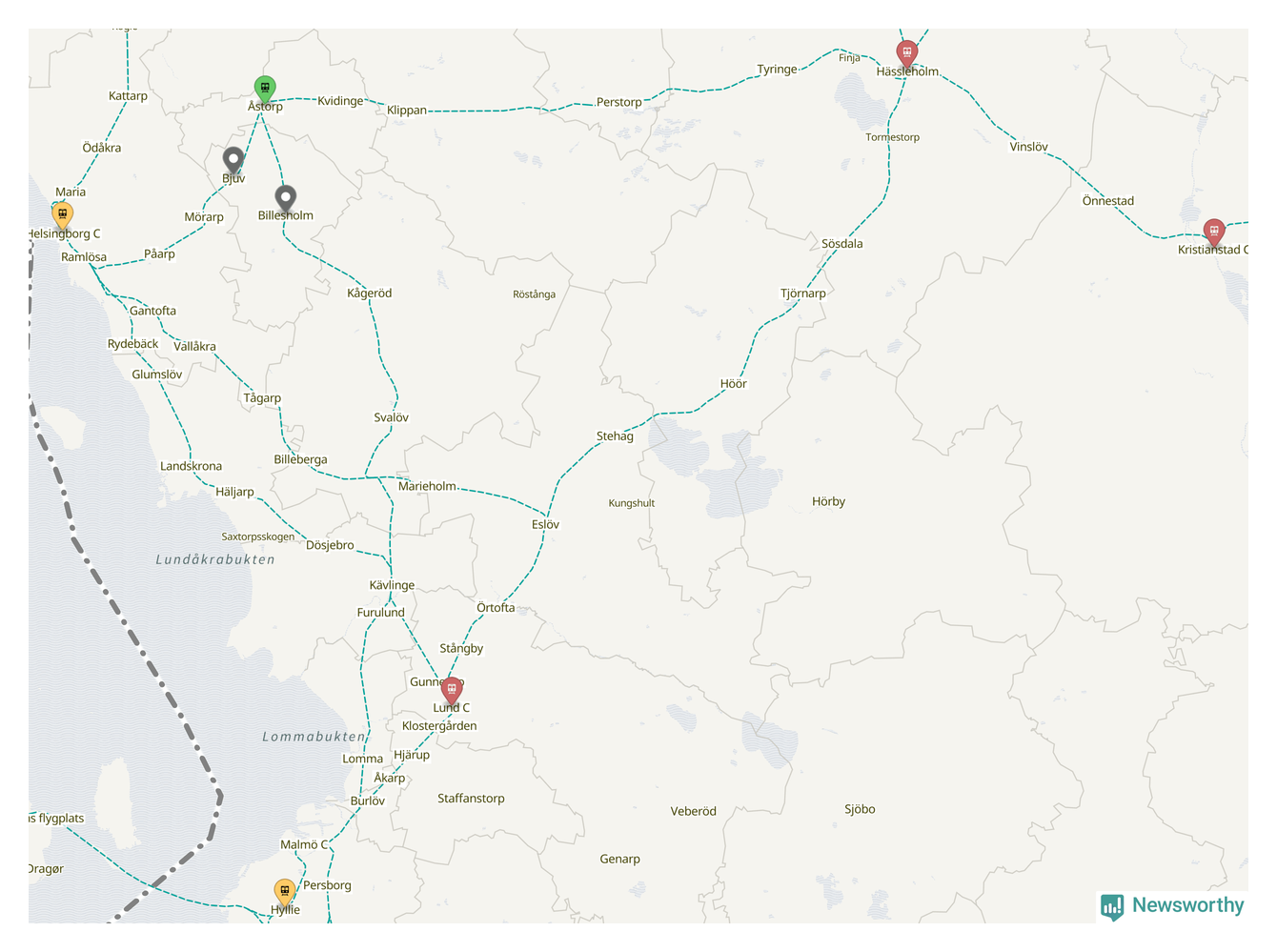Click the Malmö C label

click(x=304, y=845)
